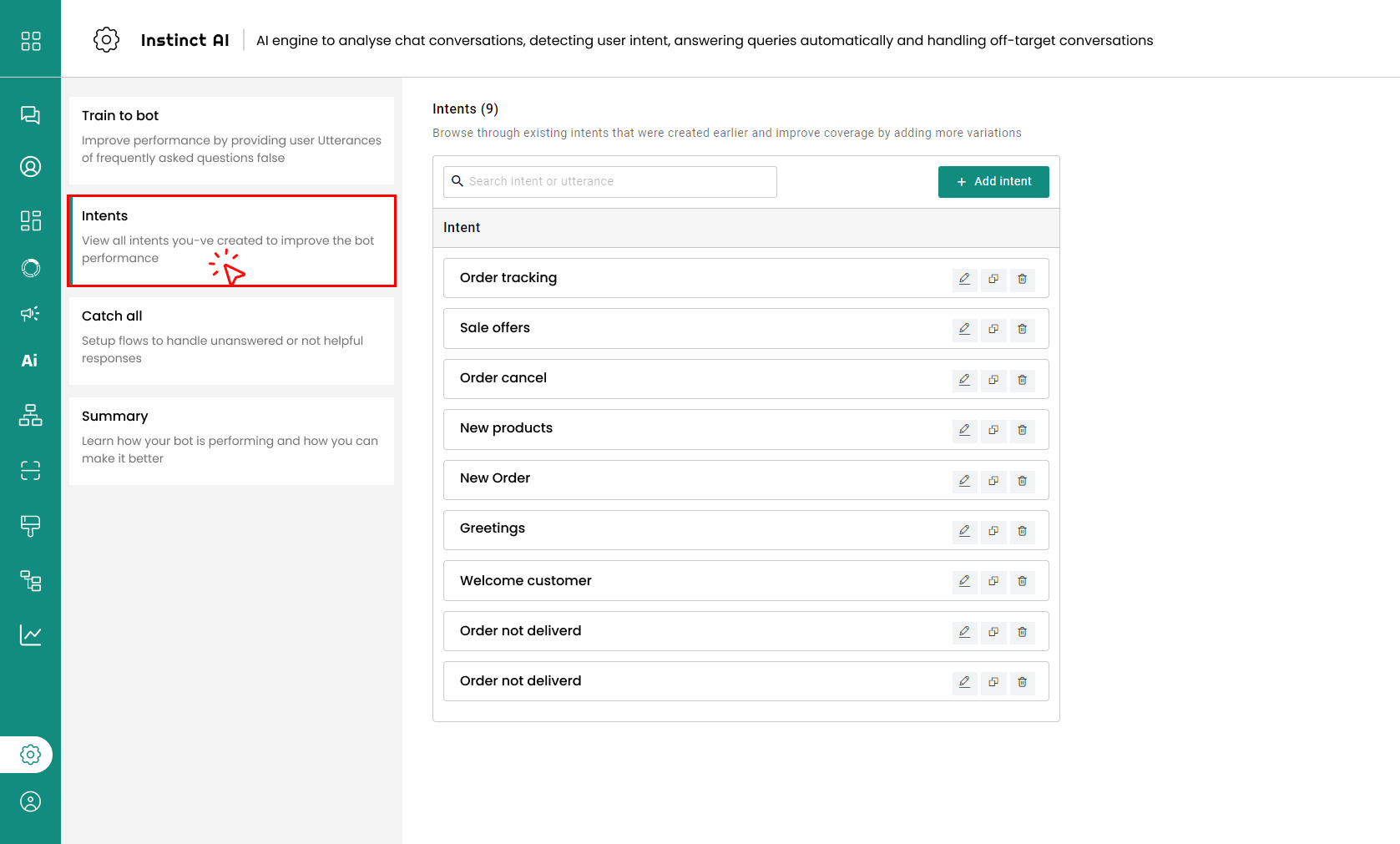Click the Add intent button
Viewport: 1400px width, 844px height.
[993, 182]
